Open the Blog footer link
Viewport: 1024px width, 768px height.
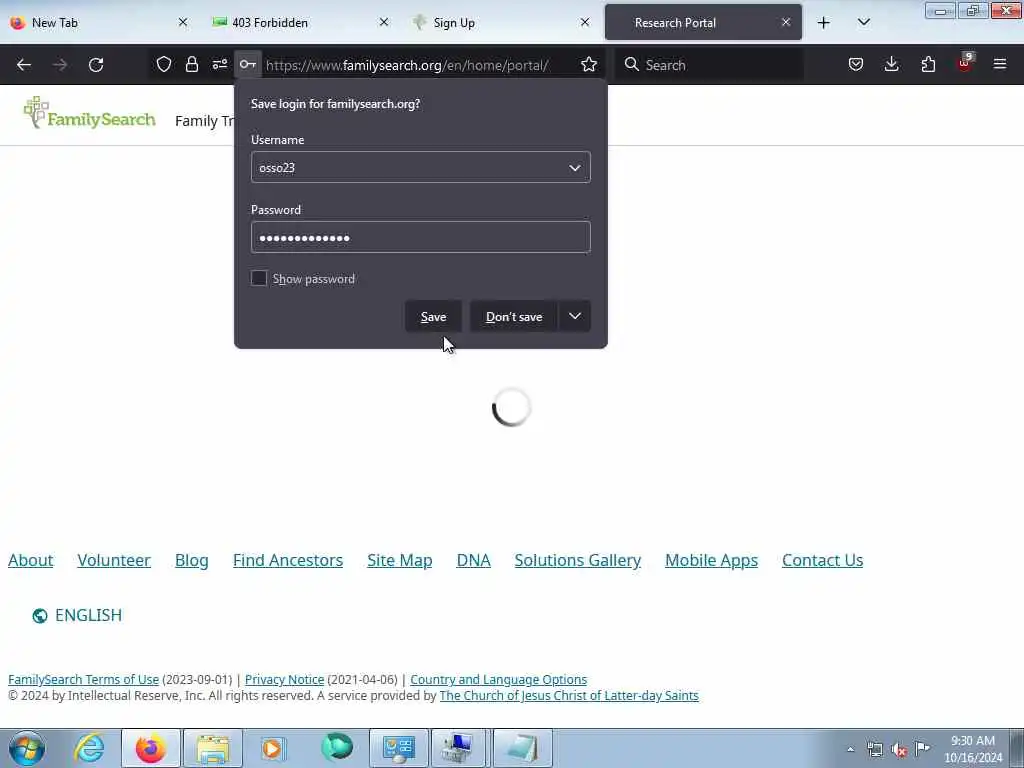click(x=192, y=560)
